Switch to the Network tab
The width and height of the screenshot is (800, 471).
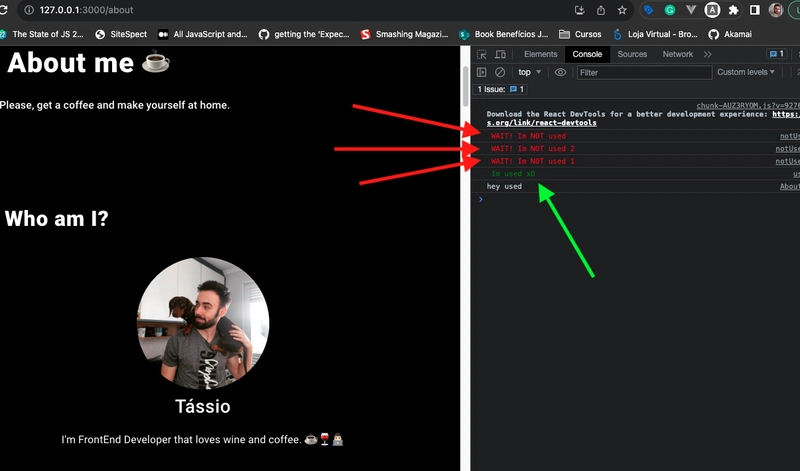[x=677, y=54]
